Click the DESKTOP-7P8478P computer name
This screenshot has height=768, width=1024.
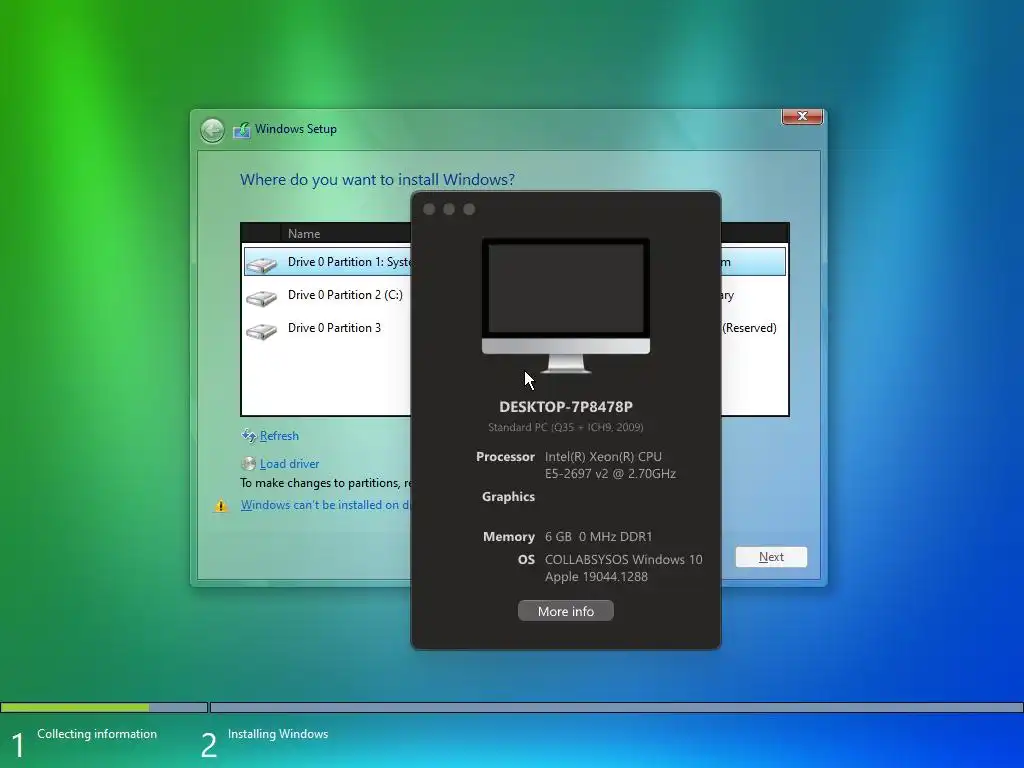[566, 407]
